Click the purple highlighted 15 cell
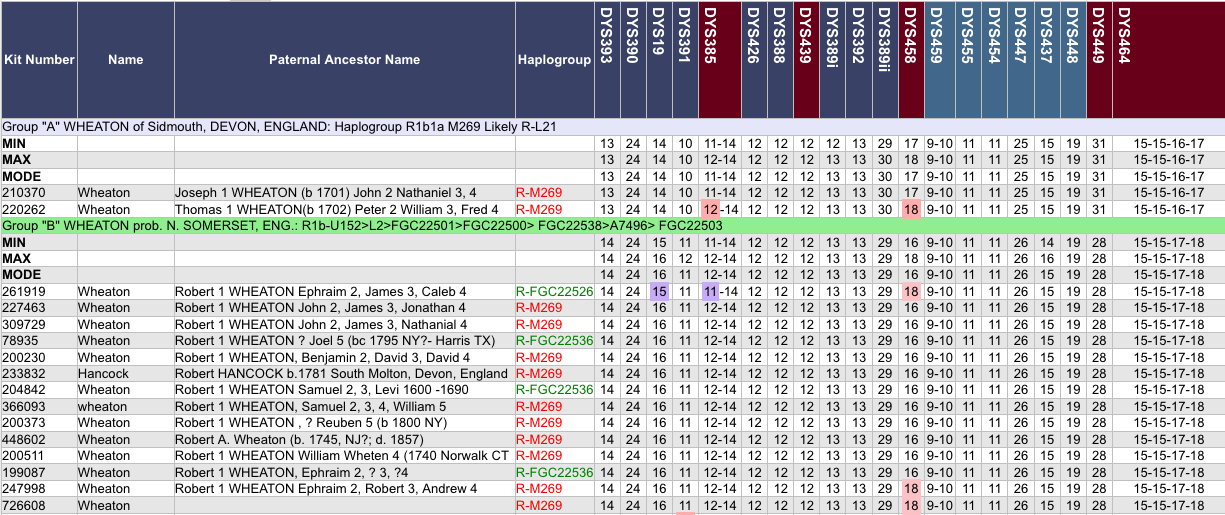 pyautogui.click(x=658, y=292)
